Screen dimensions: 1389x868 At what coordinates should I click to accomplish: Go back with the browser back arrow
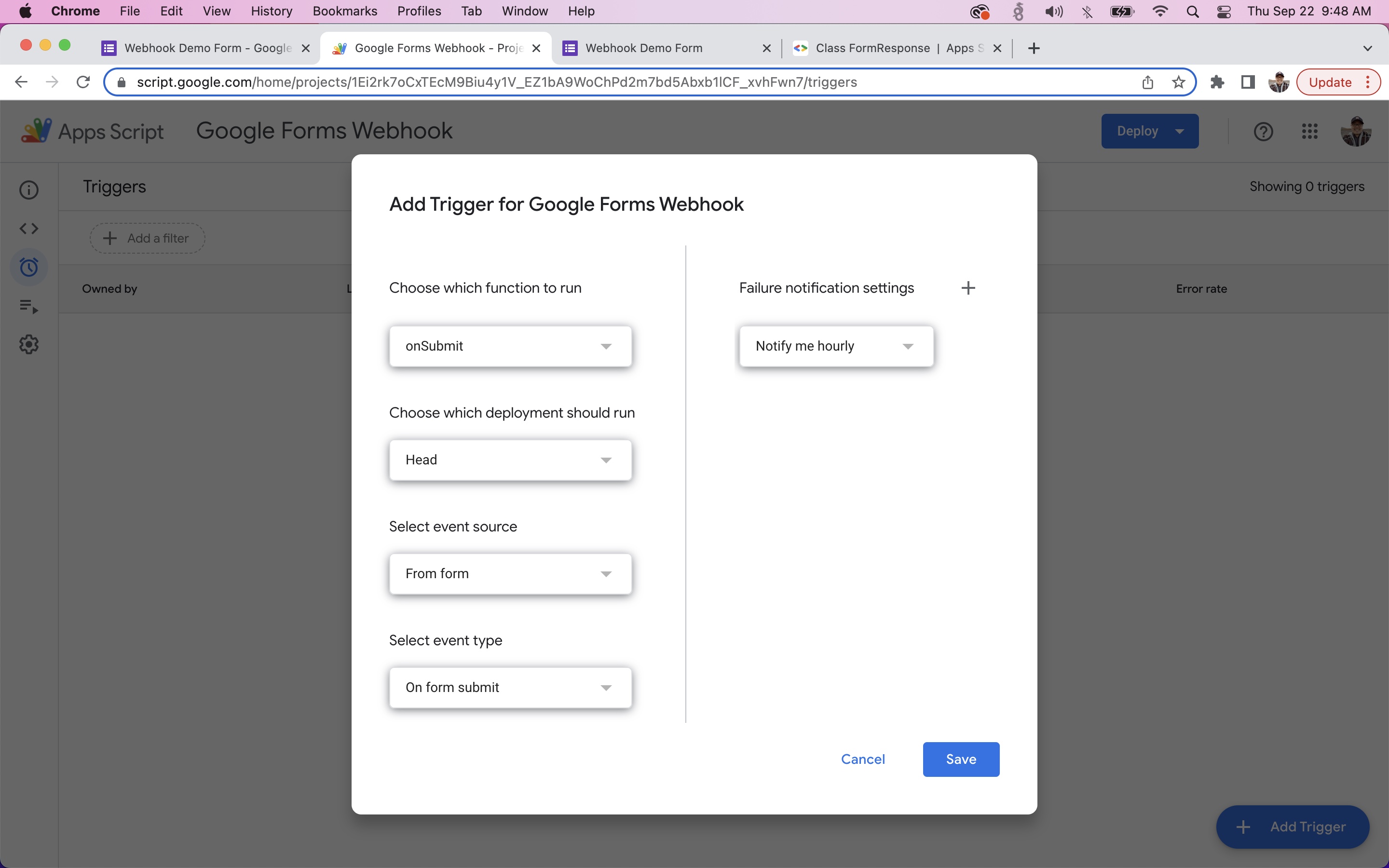click(21, 82)
